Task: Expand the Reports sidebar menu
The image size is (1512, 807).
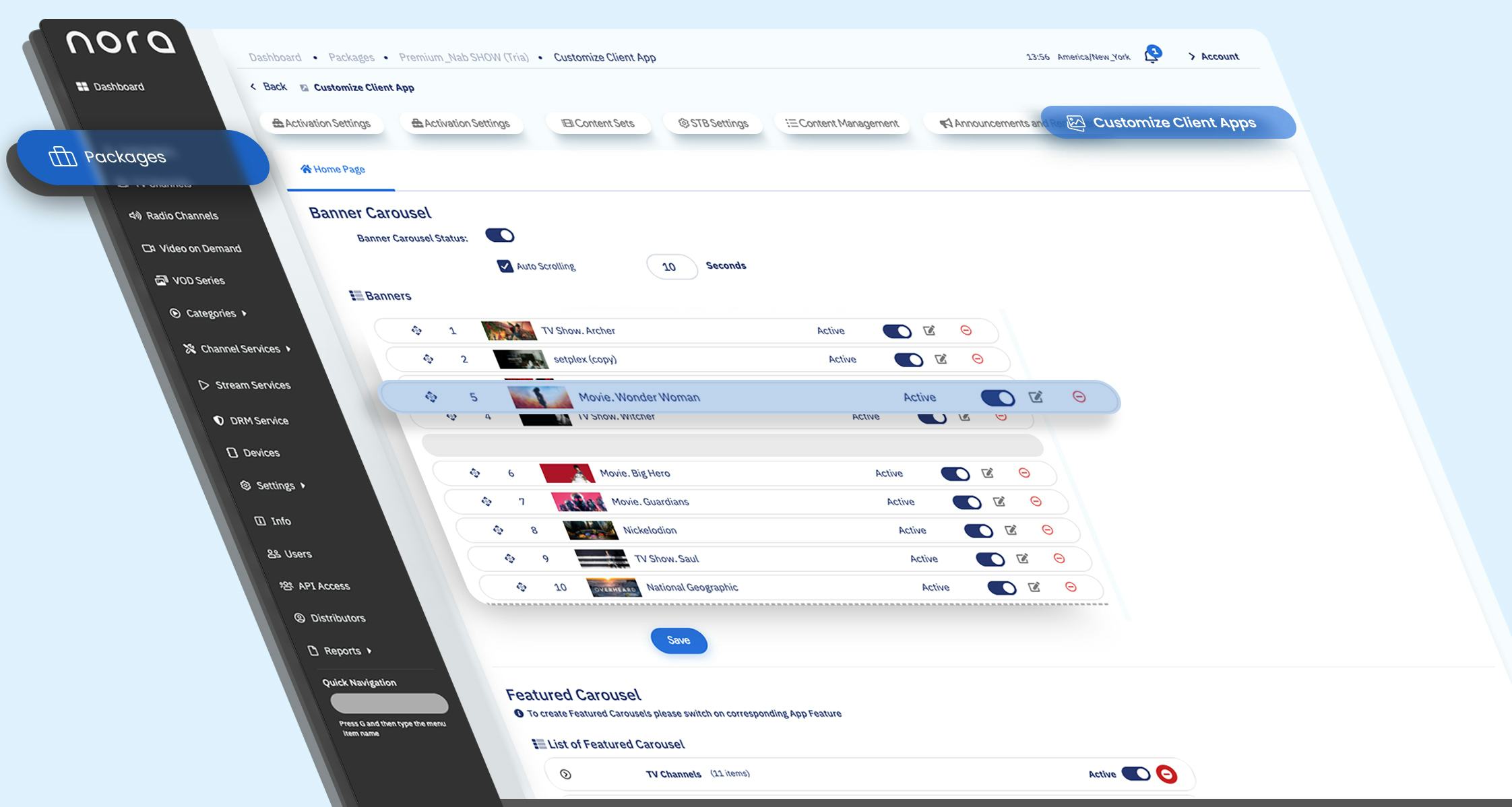Action: tap(342, 651)
